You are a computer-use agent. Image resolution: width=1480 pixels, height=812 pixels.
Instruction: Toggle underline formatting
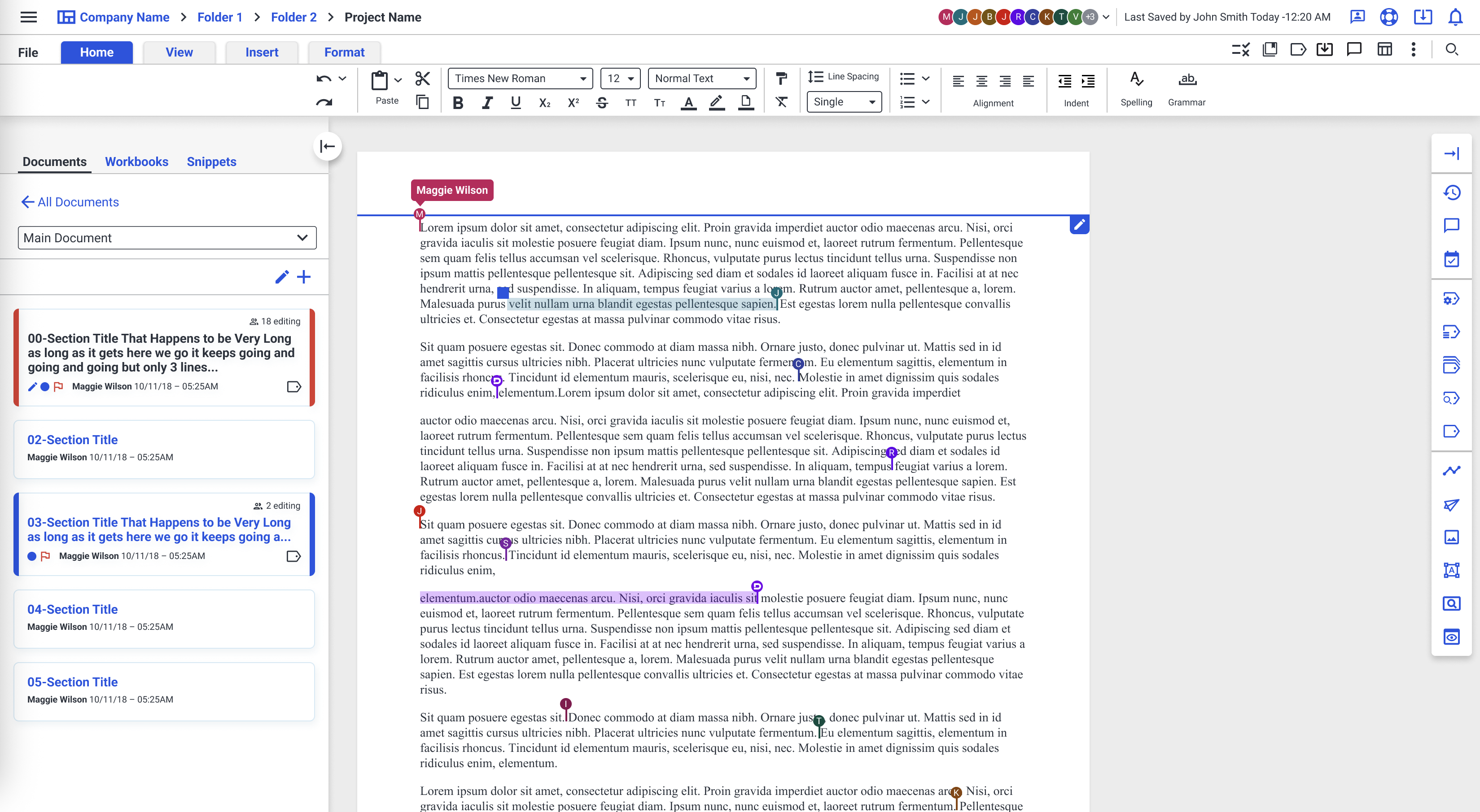click(515, 103)
